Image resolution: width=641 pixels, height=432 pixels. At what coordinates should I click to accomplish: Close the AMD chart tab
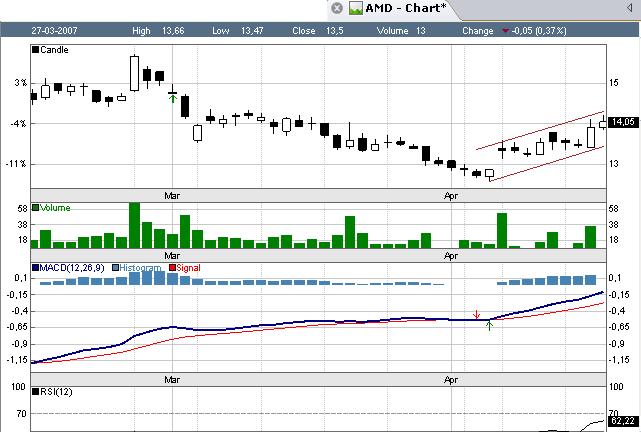pyautogui.click(x=336, y=8)
